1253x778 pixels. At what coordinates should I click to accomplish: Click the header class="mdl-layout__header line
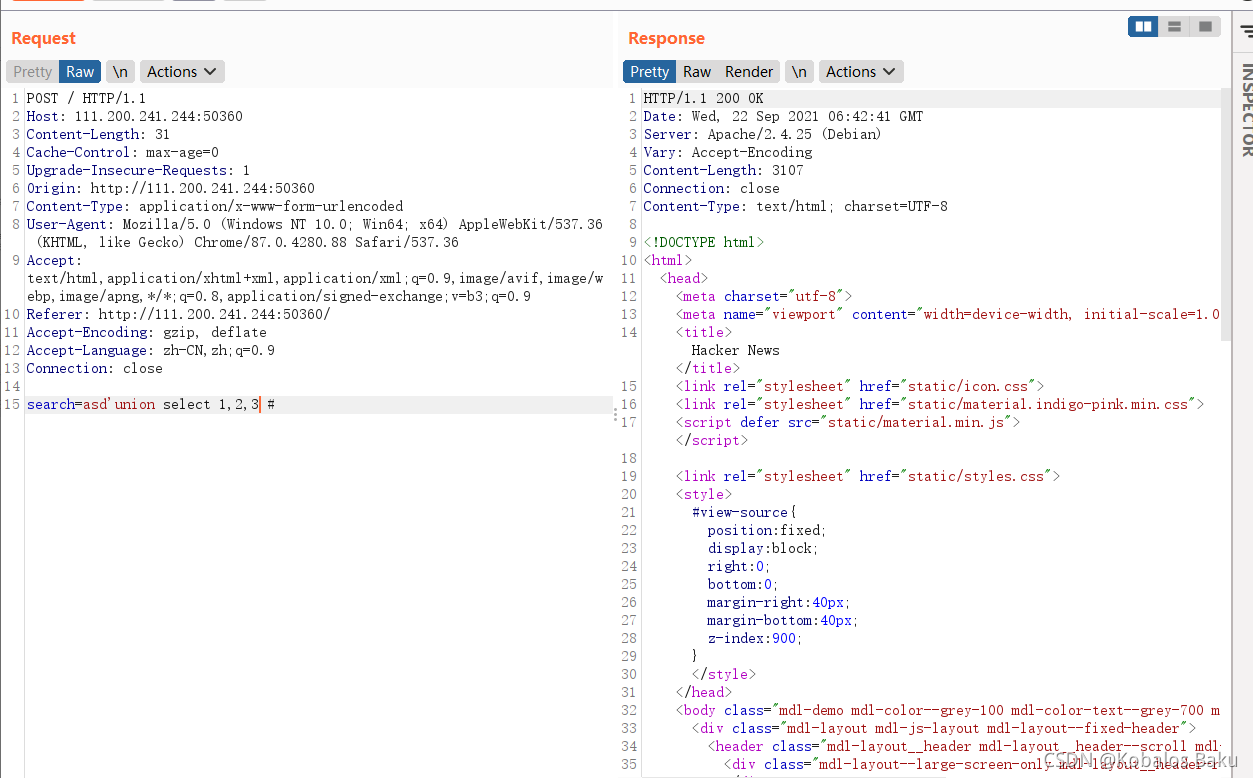(964, 746)
